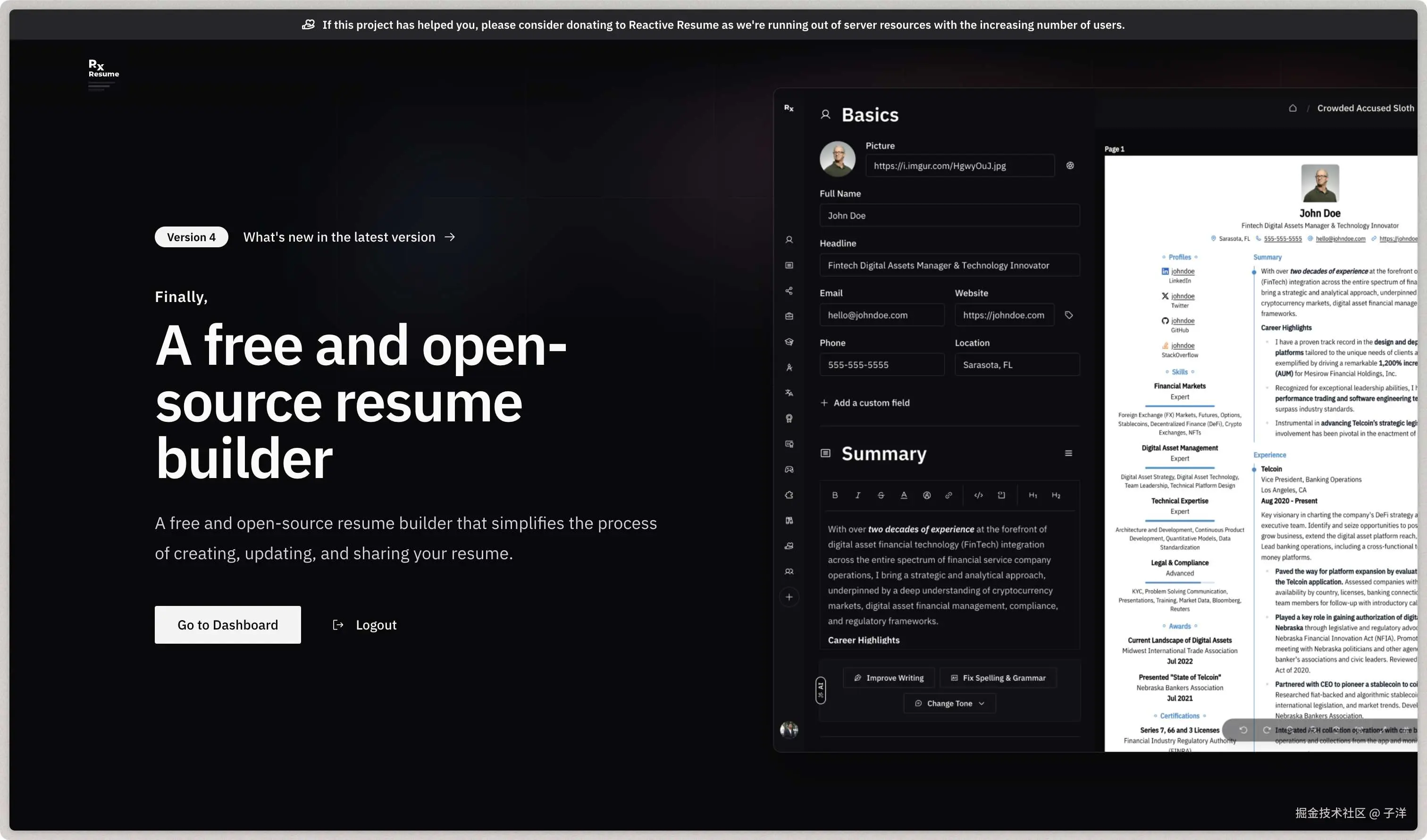Expand the Change Tone dropdown
The width and height of the screenshot is (1427, 840).
[x=949, y=703]
